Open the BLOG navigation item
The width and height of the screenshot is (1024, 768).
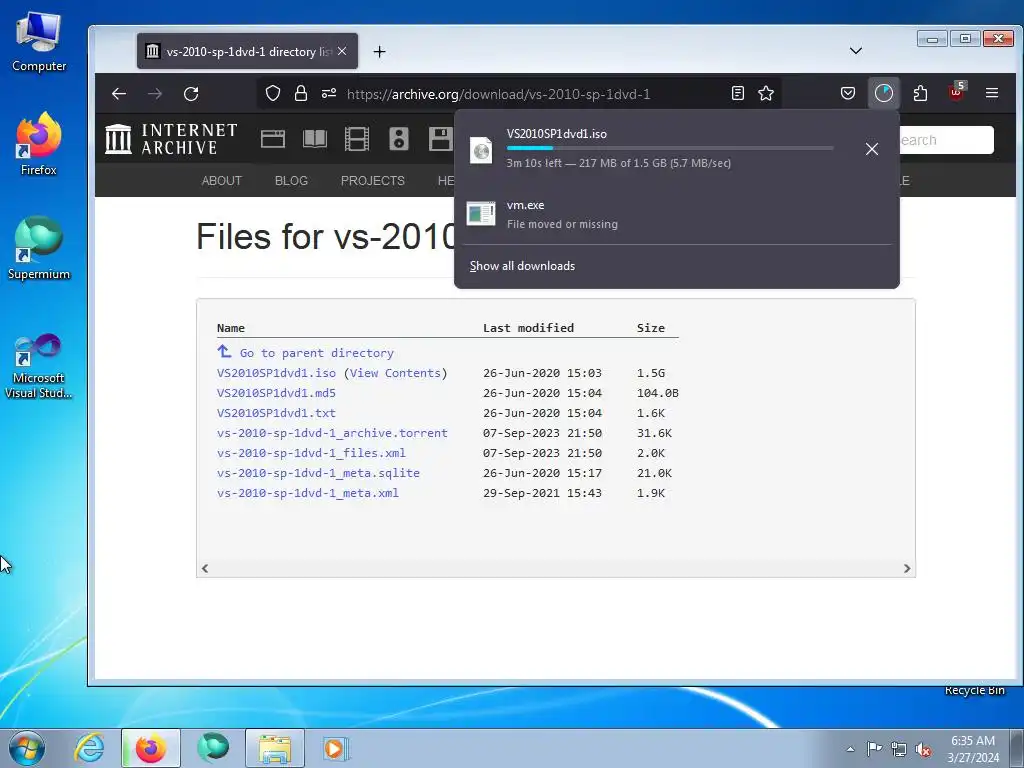291,181
